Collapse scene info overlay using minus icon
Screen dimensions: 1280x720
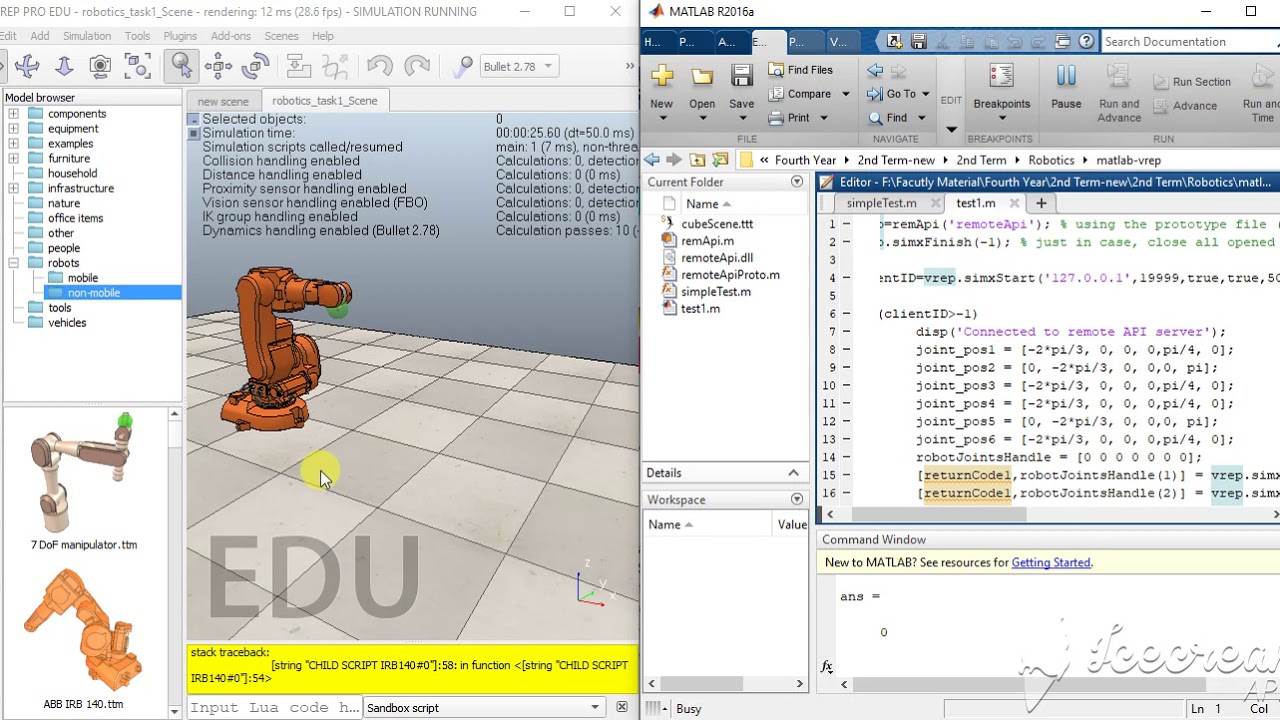pyautogui.click(x=194, y=119)
